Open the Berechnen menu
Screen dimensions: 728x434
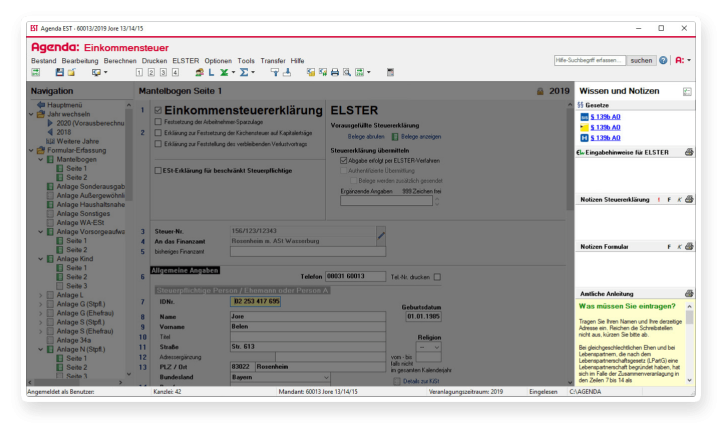pos(120,60)
